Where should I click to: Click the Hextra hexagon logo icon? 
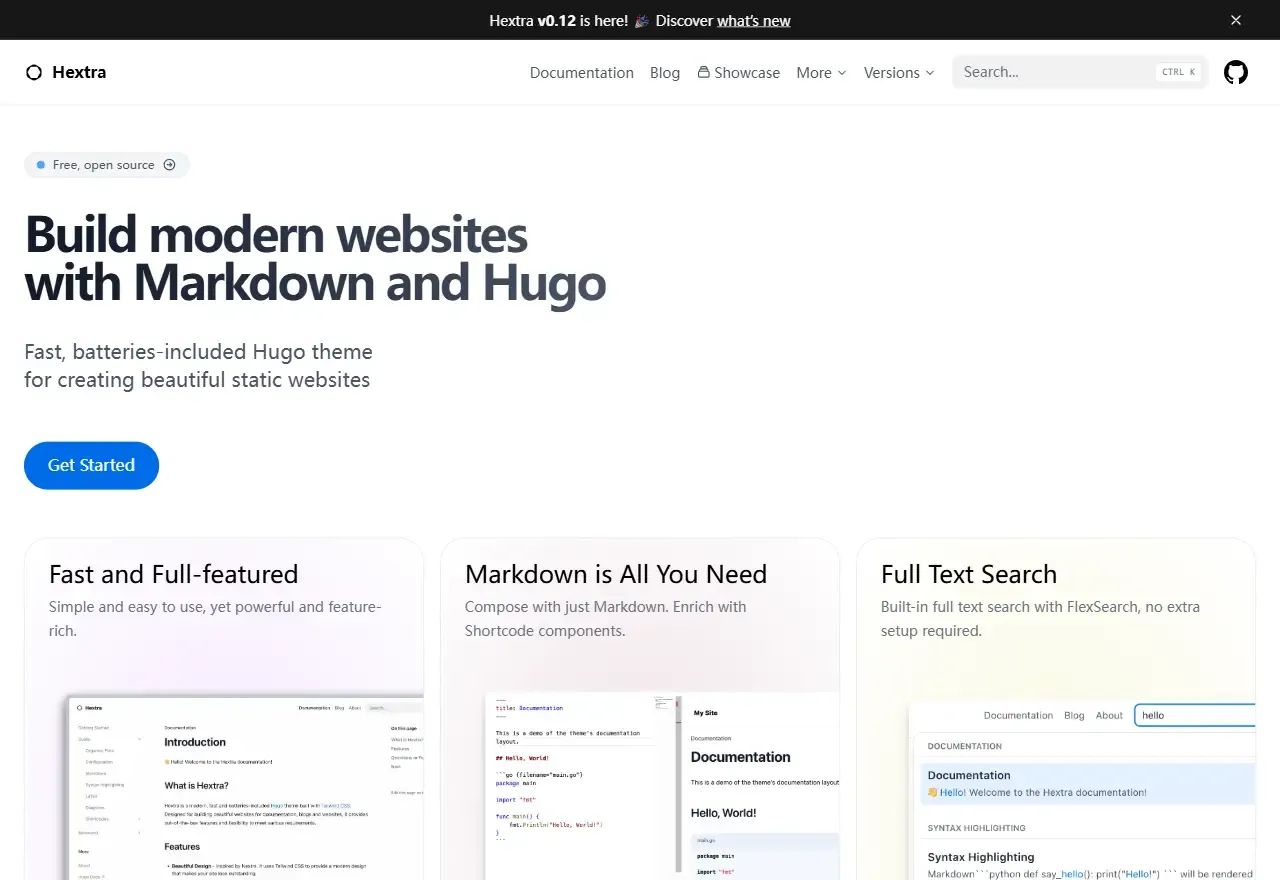click(34, 72)
